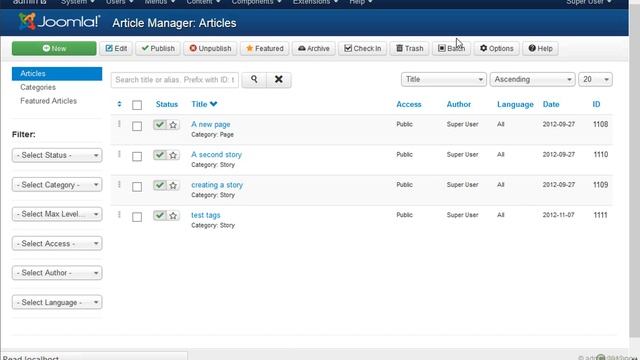The image size is (640, 360).
Task: Sort by the Date column header
Action: point(551,104)
